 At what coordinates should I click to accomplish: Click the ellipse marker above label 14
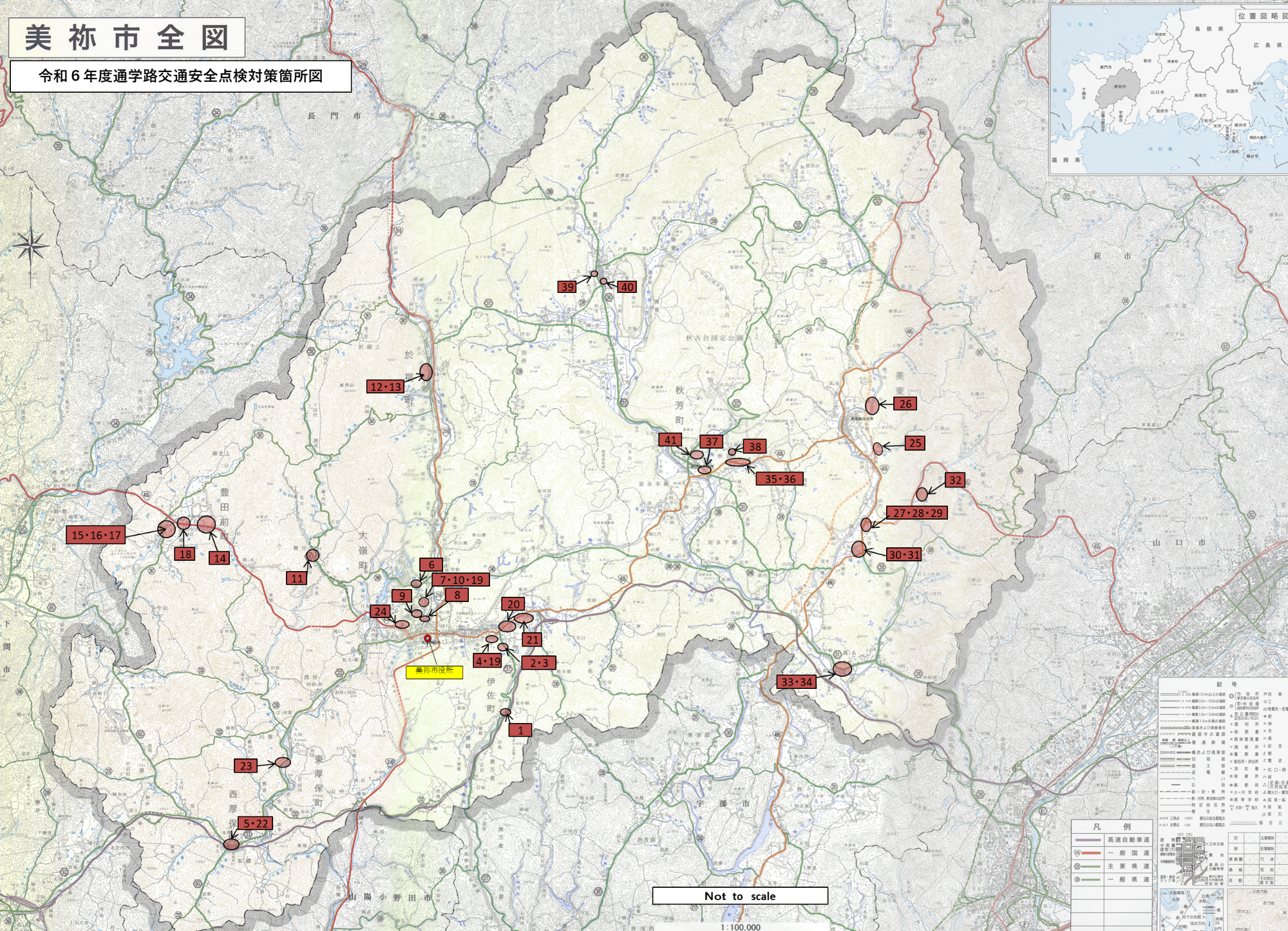[206, 524]
